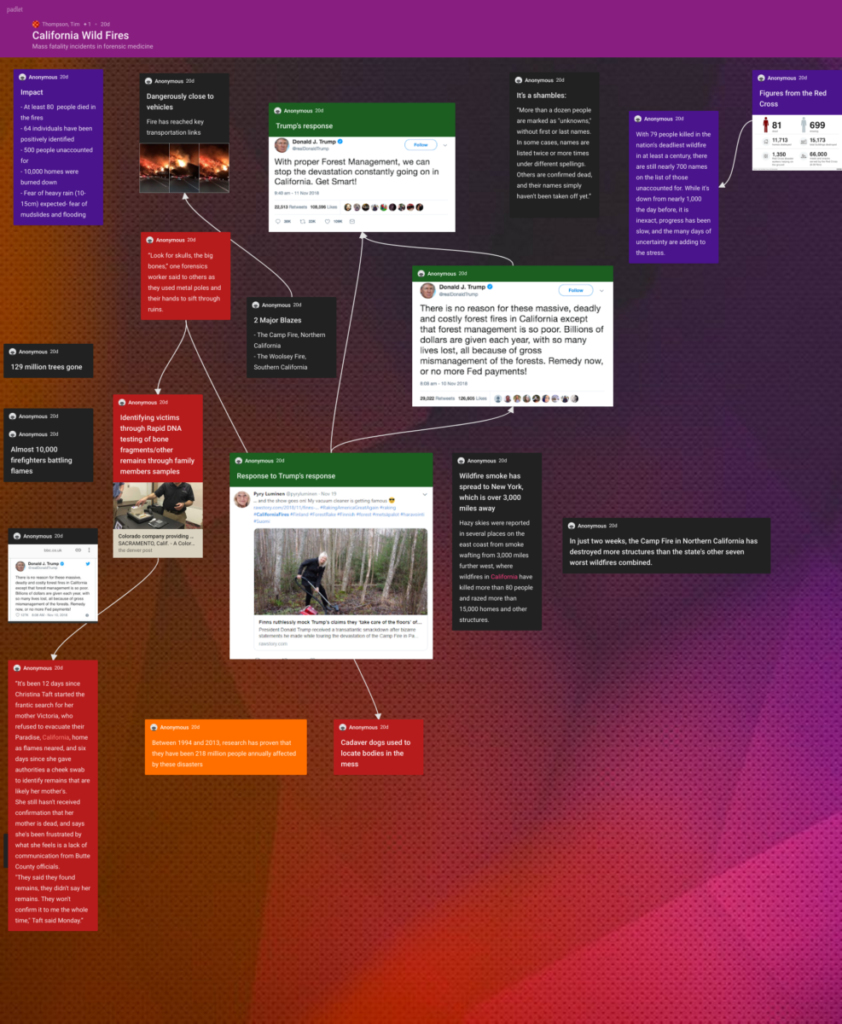
Task: Click Anonymous avatar on '129 million trees gone' post
Action: [12, 351]
